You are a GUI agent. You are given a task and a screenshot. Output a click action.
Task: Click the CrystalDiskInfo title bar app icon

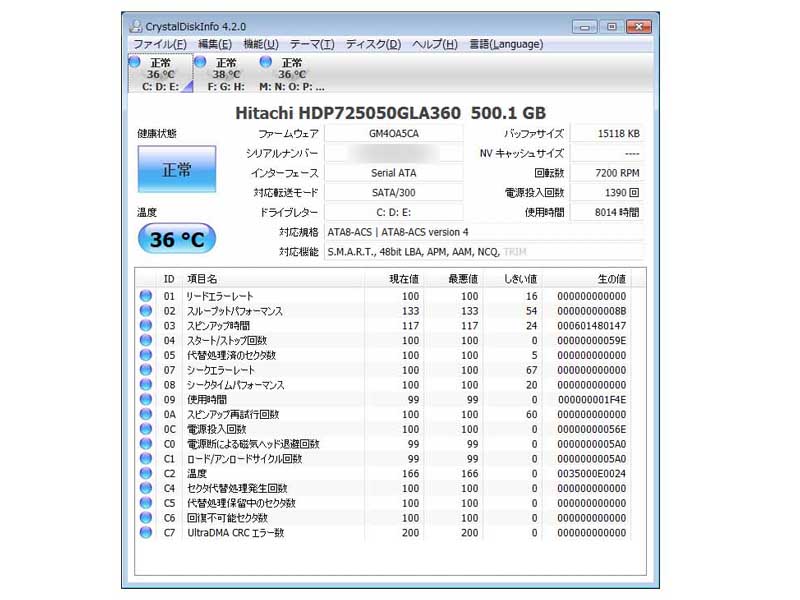click(x=135, y=27)
